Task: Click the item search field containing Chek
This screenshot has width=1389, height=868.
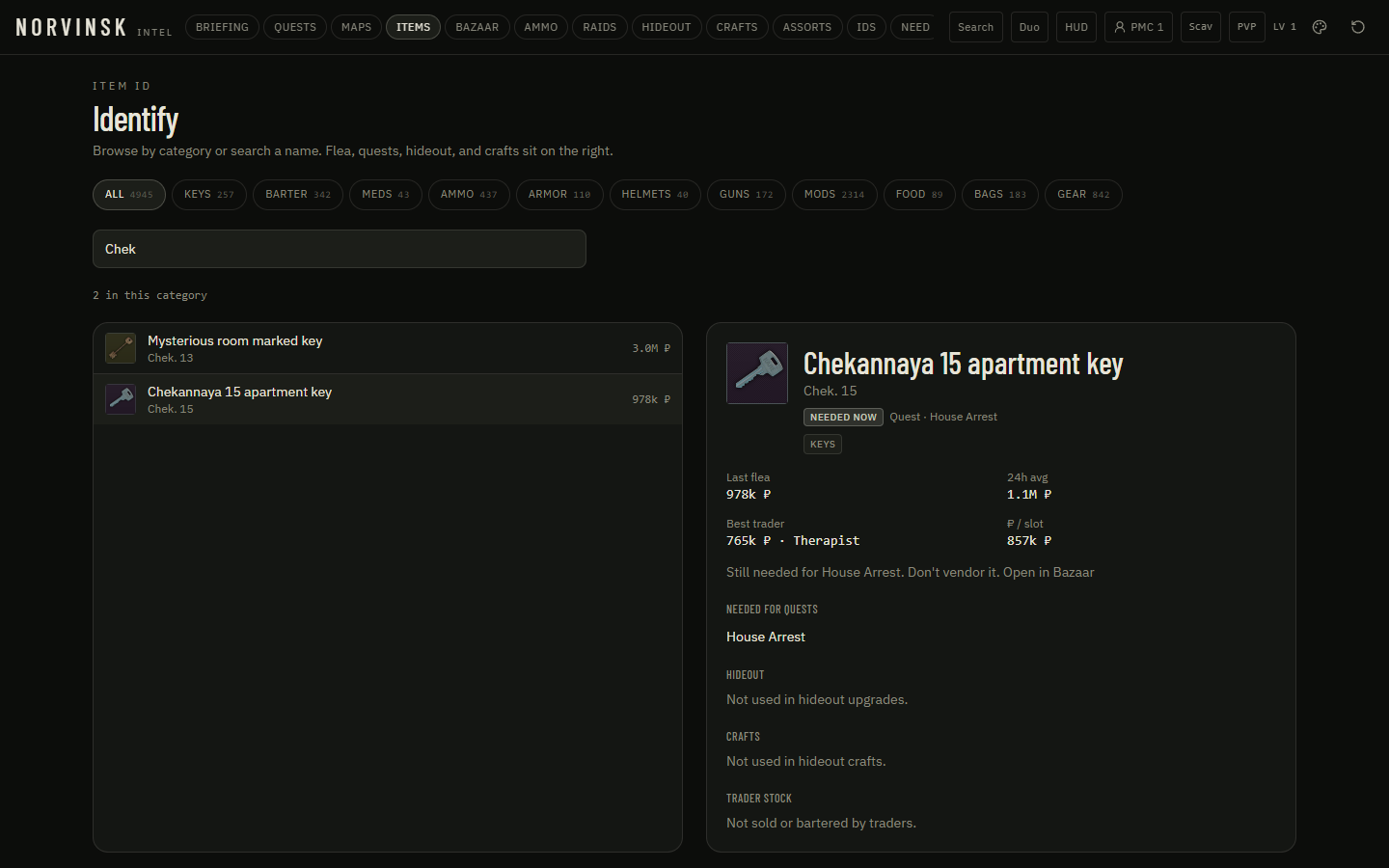Action: tap(340, 249)
